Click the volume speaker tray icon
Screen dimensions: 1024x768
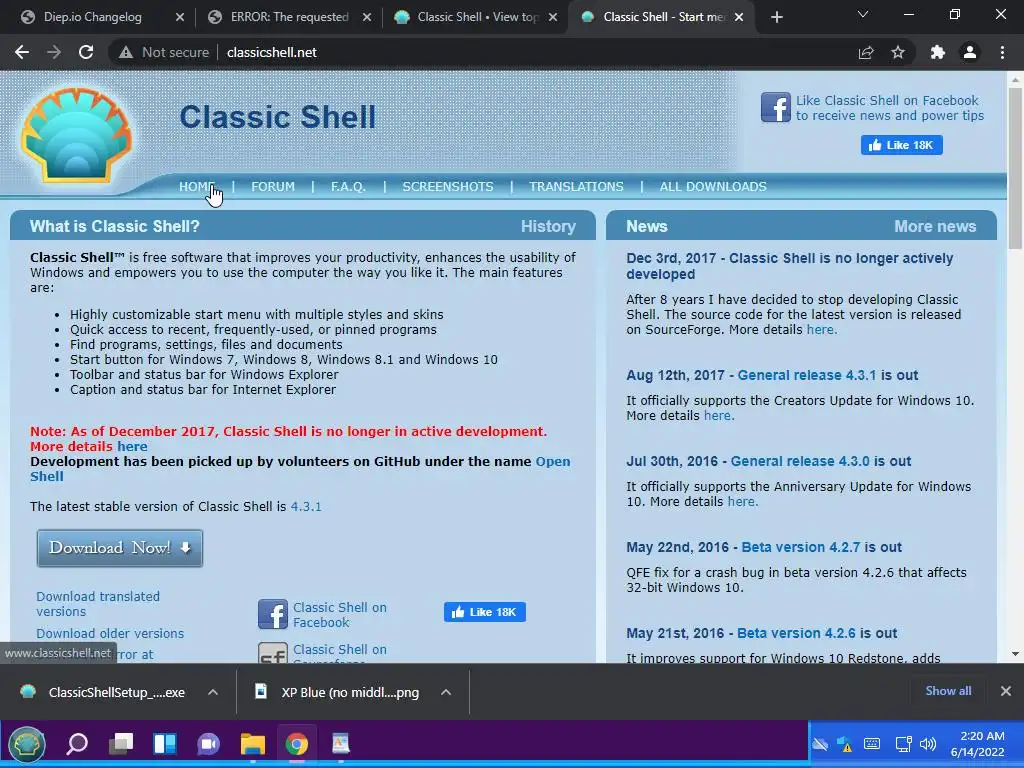(x=928, y=744)
